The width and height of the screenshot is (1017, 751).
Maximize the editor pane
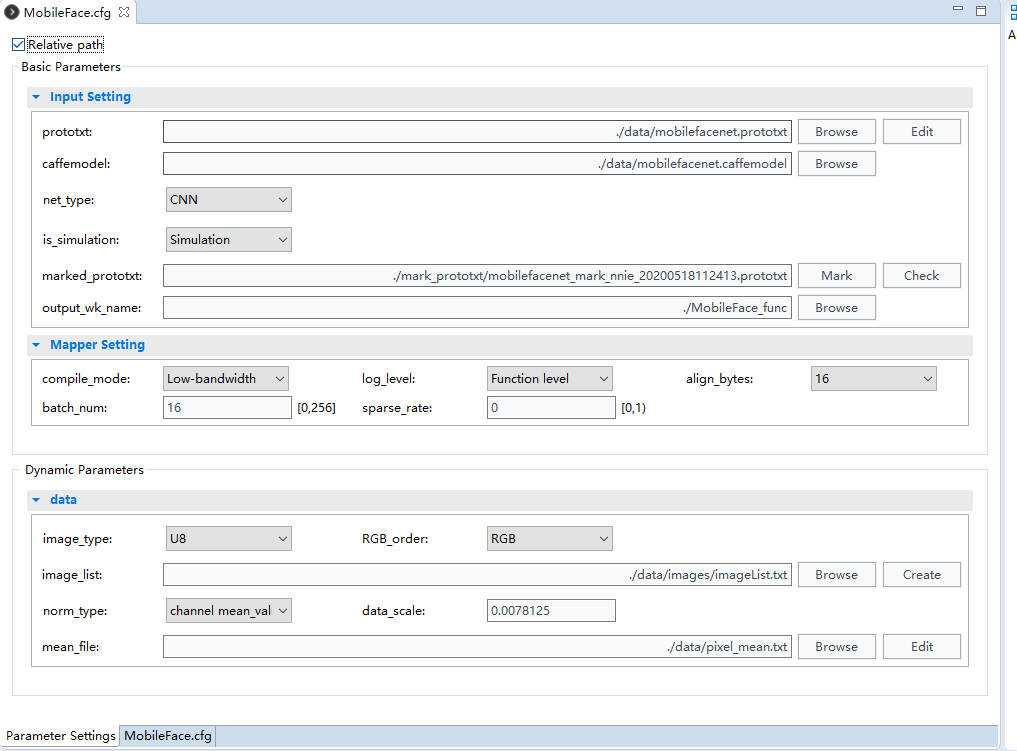click(981, 11)
